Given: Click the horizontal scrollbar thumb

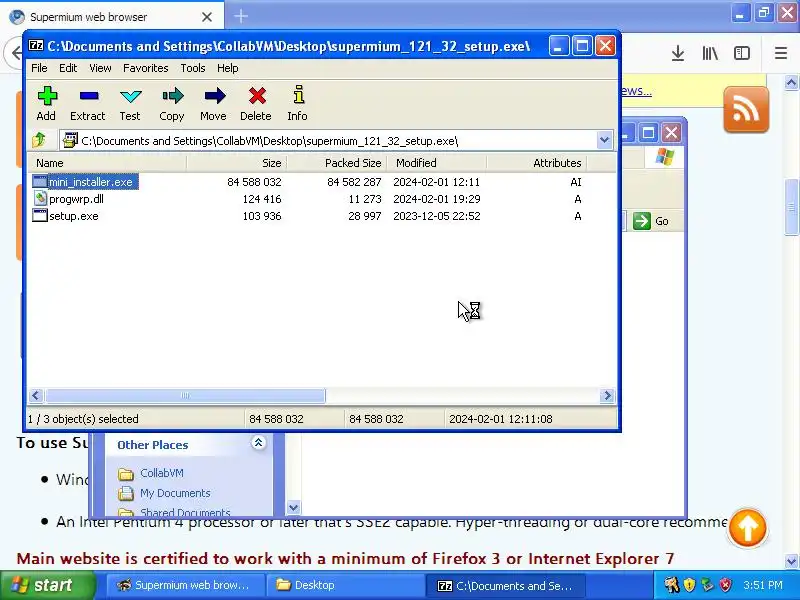Looking at the screenshot, I should tap(185, 395).
